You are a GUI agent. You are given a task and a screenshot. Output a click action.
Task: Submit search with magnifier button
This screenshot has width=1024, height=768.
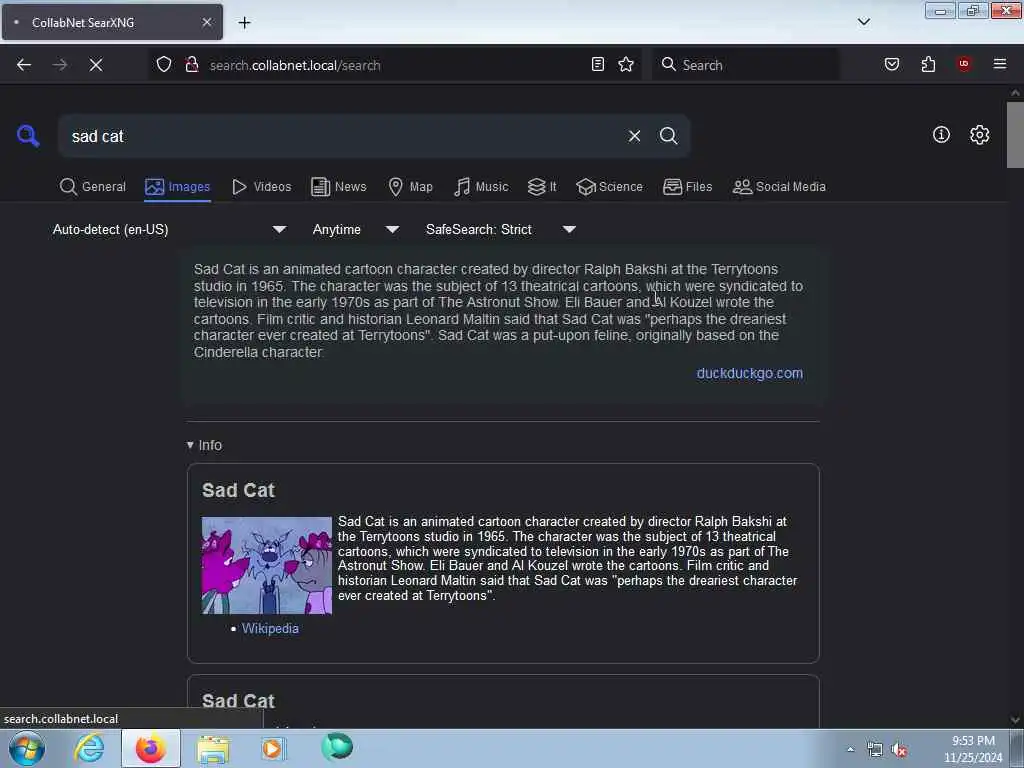pyautogui.click(x=668, y=136)
